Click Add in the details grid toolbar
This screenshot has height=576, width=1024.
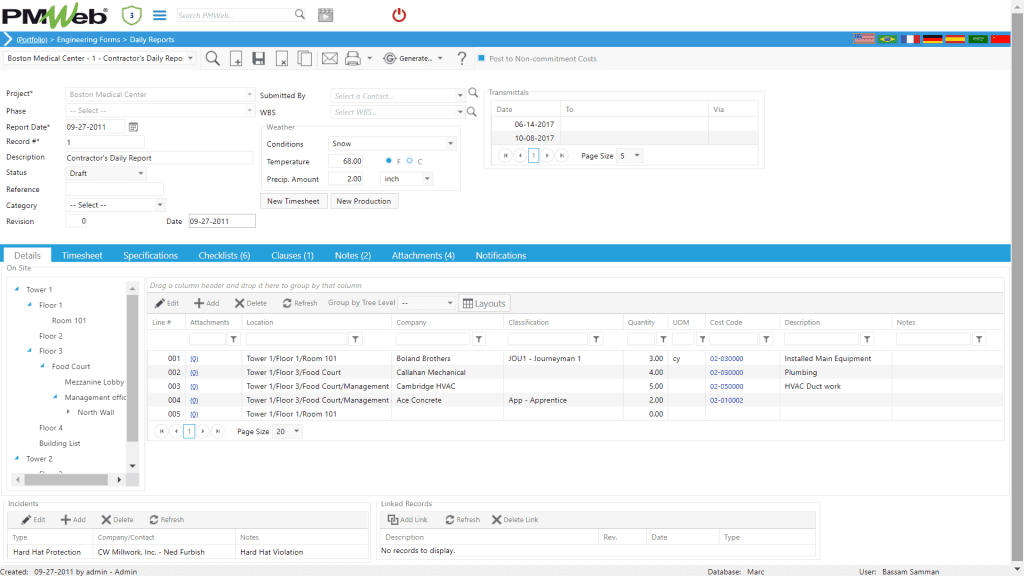pyautogui.click(x=206, y=303)
